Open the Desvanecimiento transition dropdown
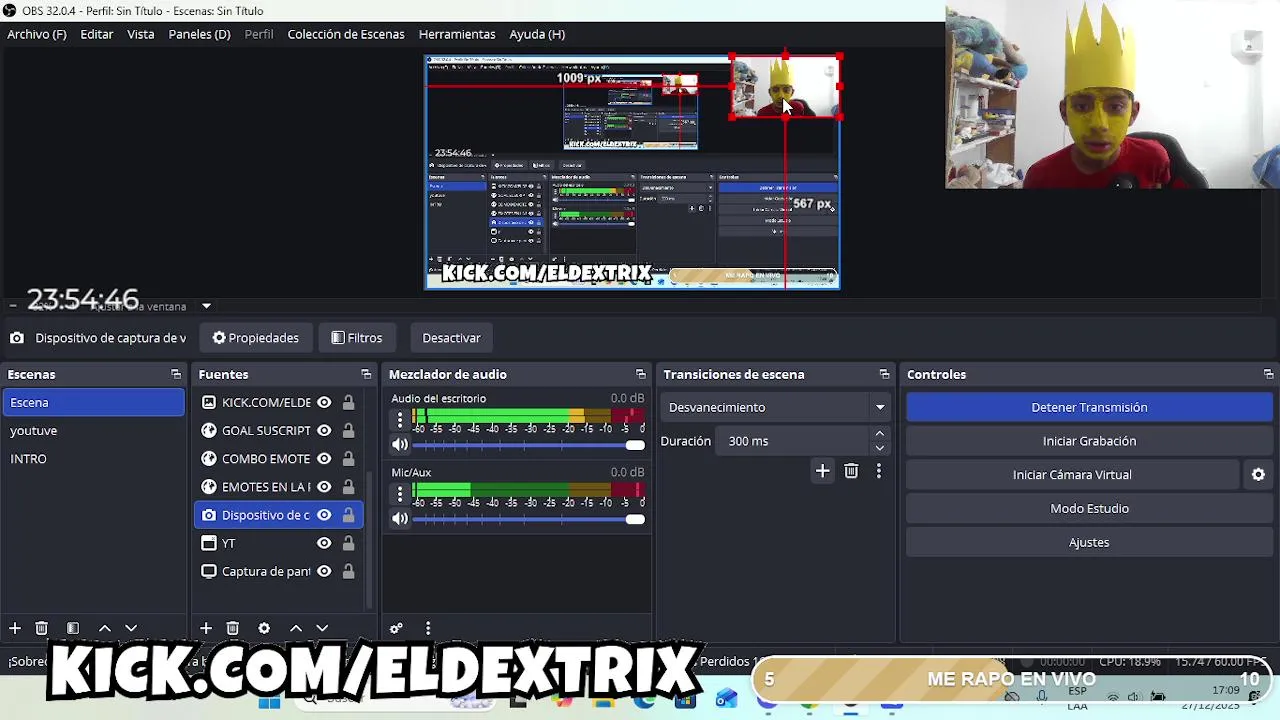The height and width of the screenshot is (720, 1280). [x=776, y=407]
